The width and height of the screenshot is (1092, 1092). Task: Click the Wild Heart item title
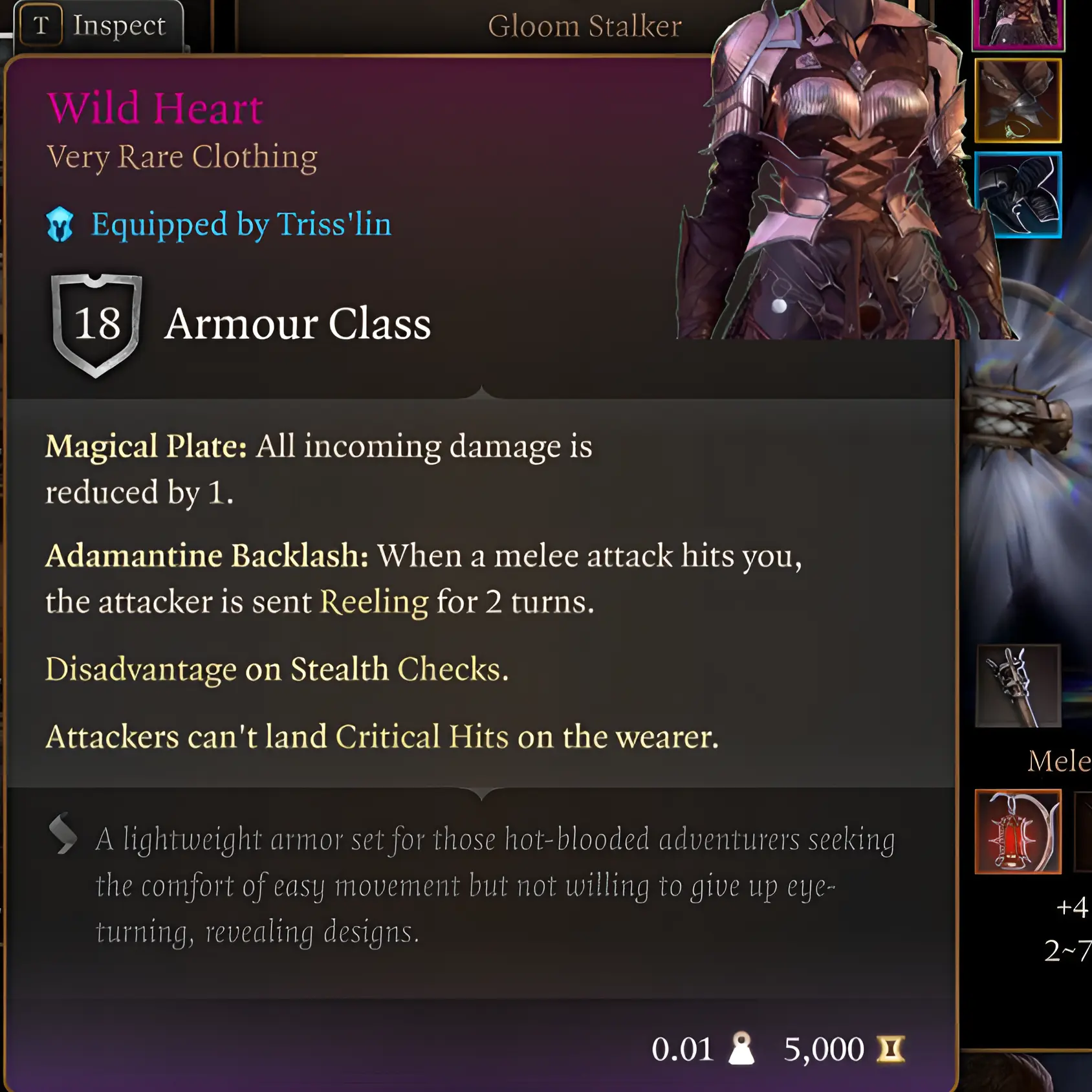point(155,107)
